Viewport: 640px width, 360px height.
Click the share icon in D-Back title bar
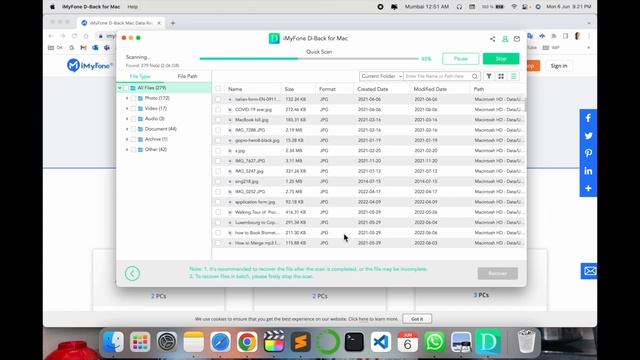[x=493, y=39]
